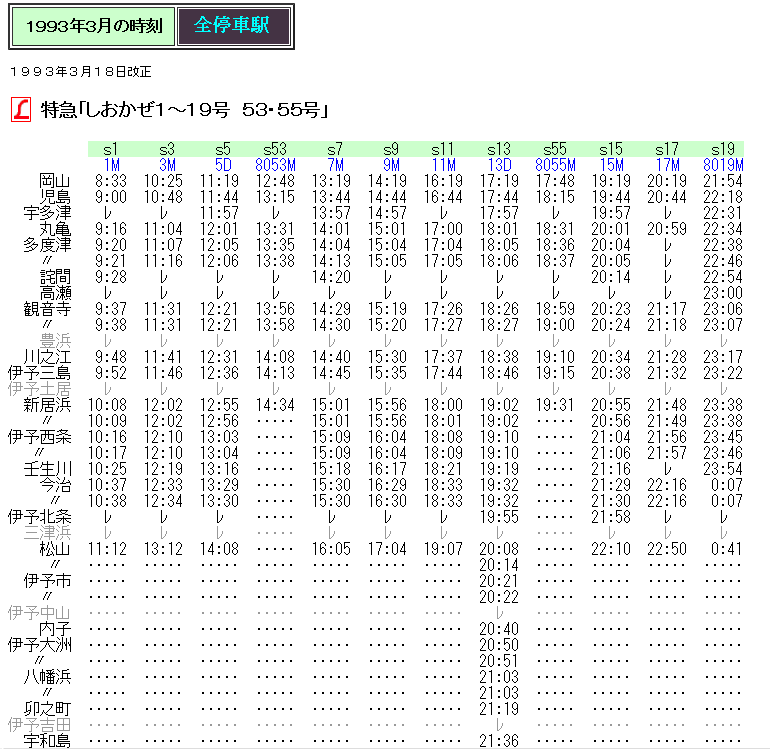The height and width of the screenshot is (749, 770).
Task: Click the 11:12 Matsuyama arrival time
Action: [107, 549]
